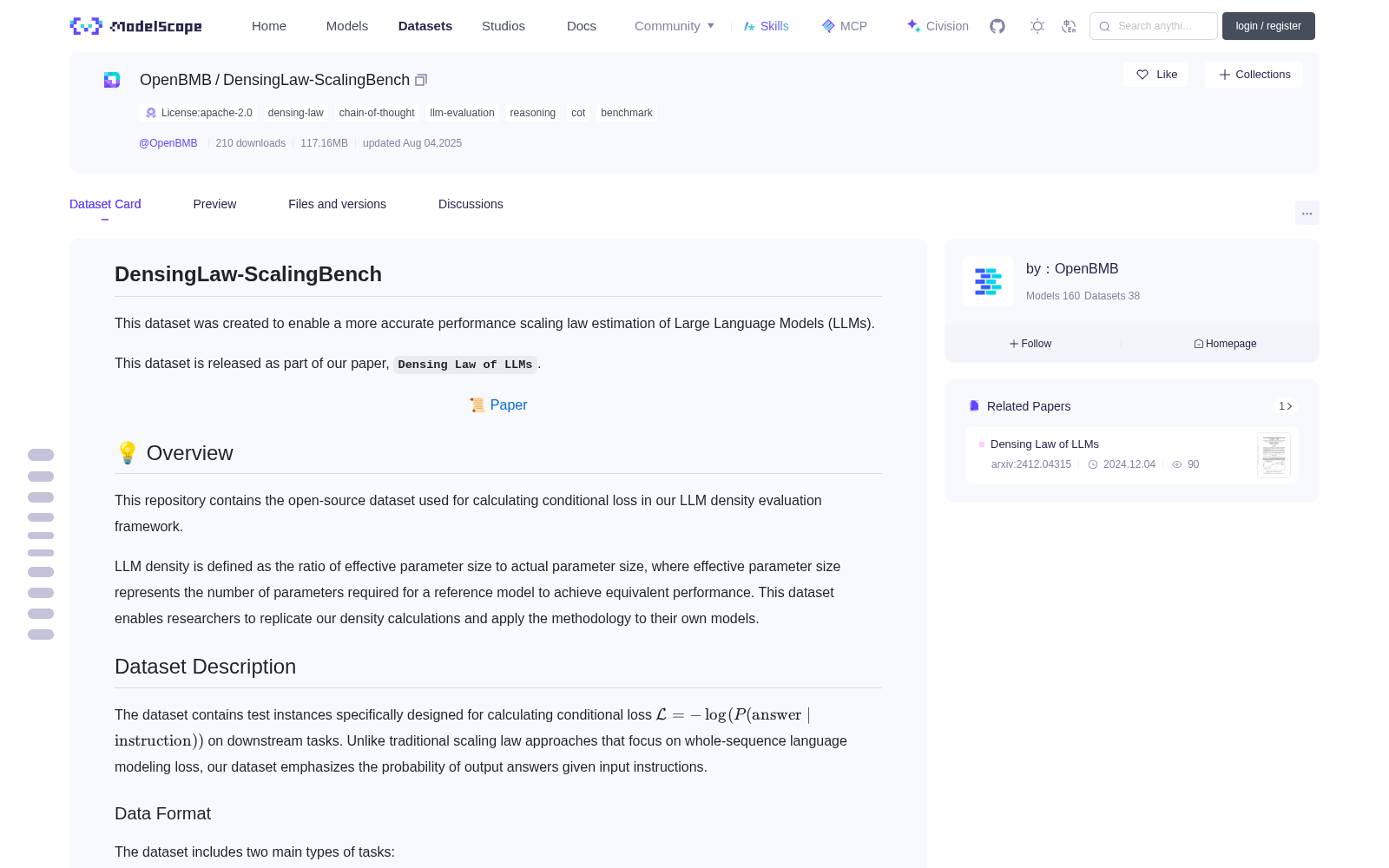Viewport: 1389px width, 868px height.
Task: Open the Densing Law of LLMs paper title
Action: 1044,444
